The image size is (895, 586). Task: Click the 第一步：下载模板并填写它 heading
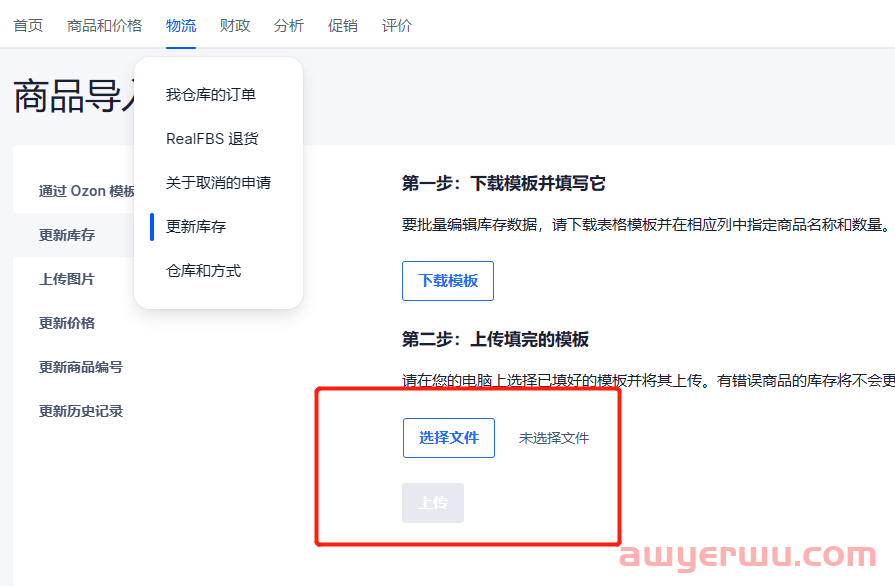(503, 183)
